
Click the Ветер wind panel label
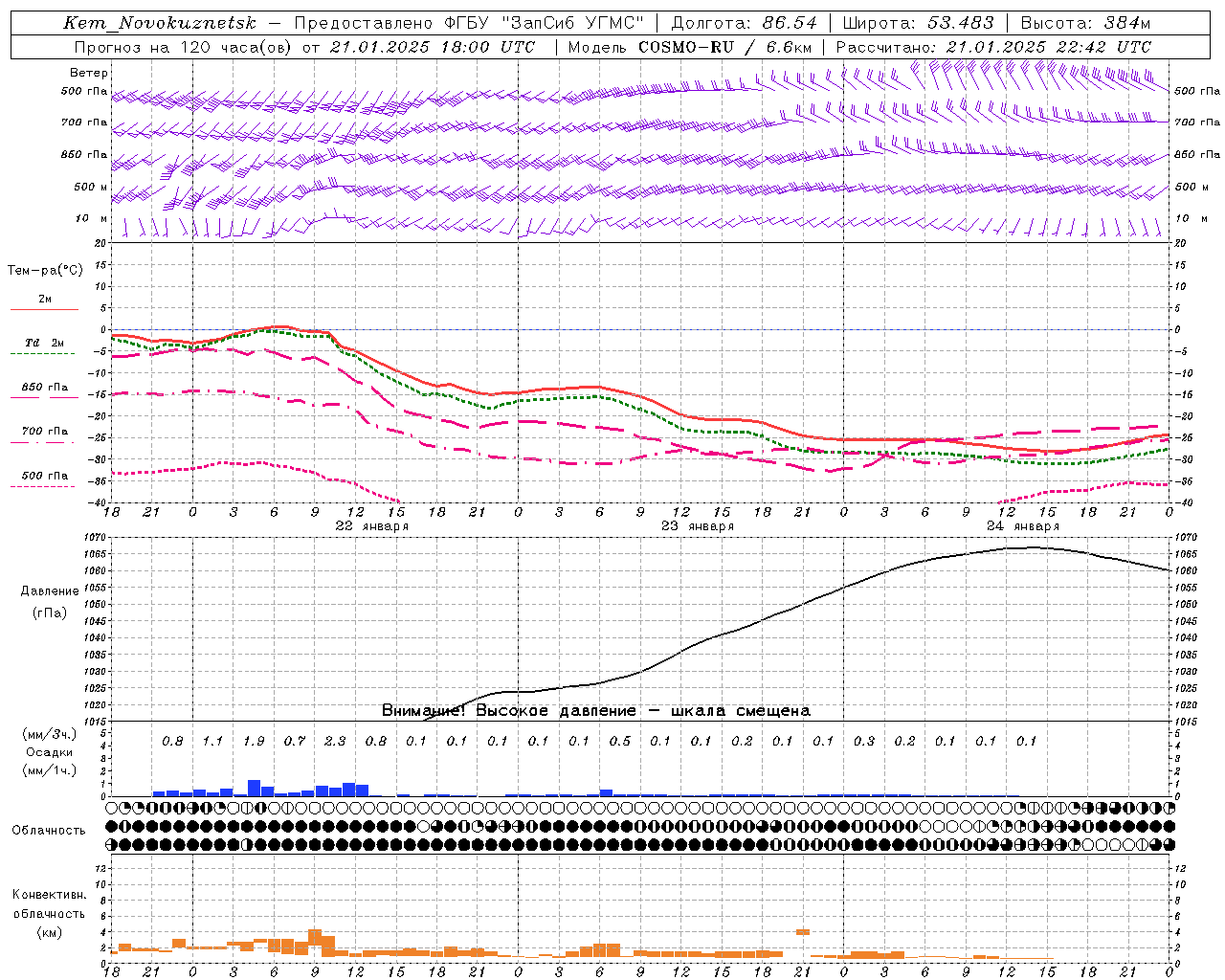(x=89, y=73)
